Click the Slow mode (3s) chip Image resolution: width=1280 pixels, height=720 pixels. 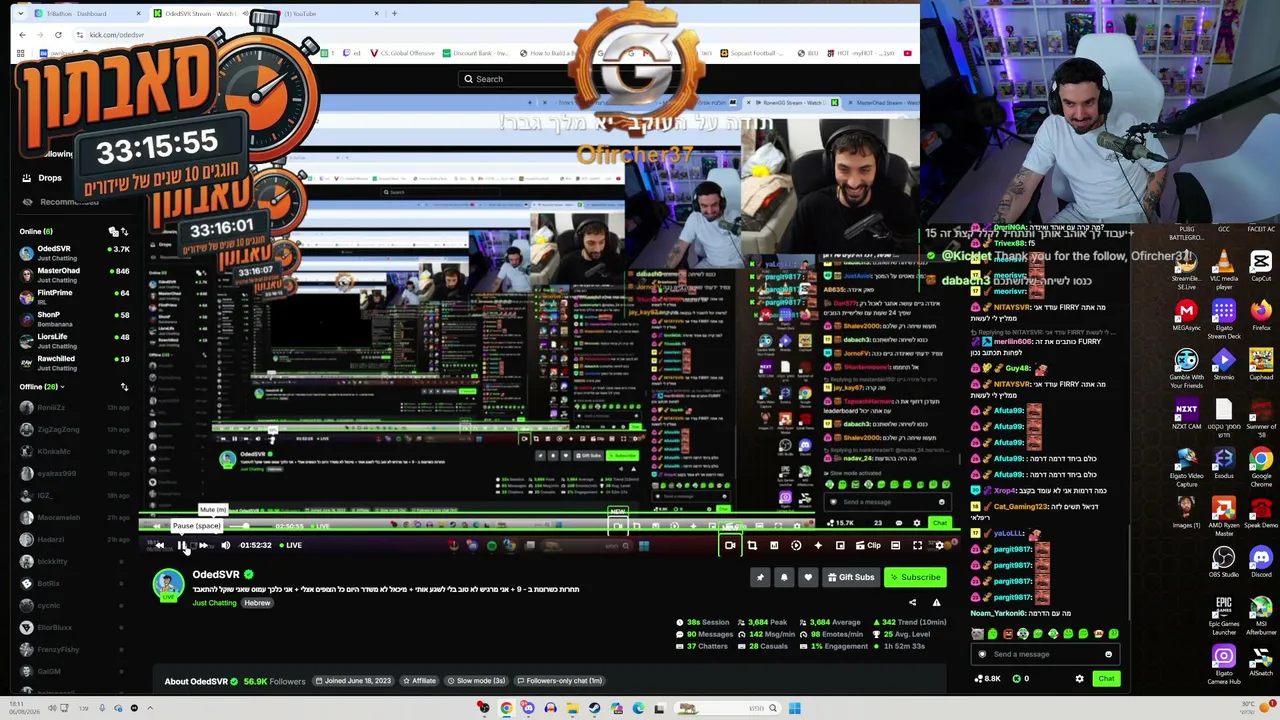pos(476,681)
